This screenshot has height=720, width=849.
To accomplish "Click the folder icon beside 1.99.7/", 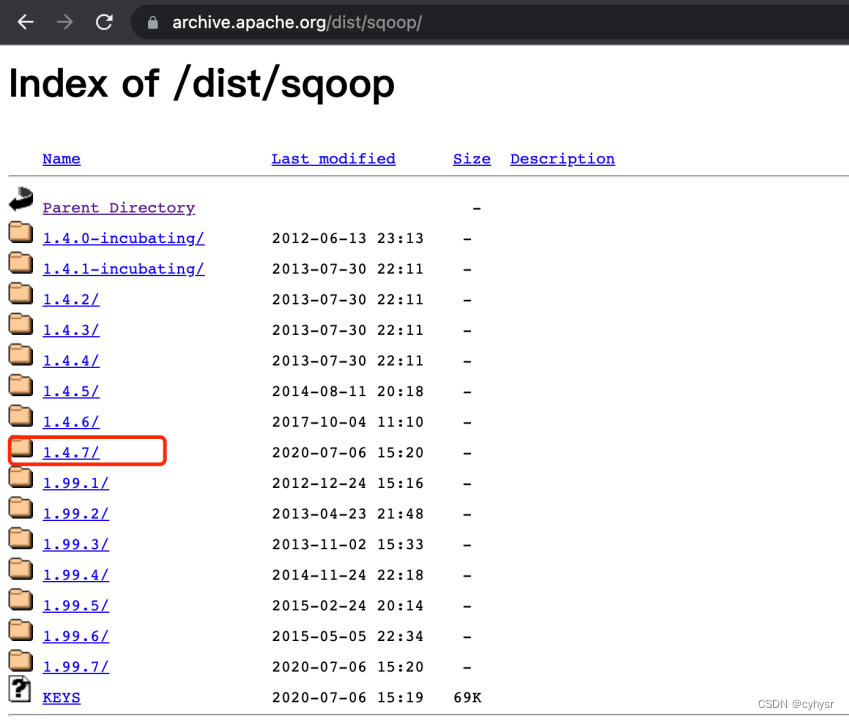I will pos(21,660).
